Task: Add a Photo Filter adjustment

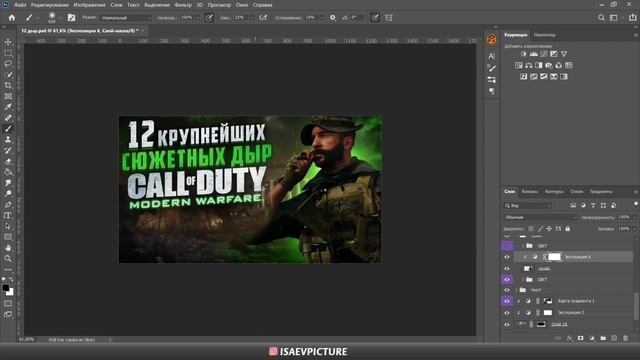Action: pyautogui.click(x=549, y=65)
